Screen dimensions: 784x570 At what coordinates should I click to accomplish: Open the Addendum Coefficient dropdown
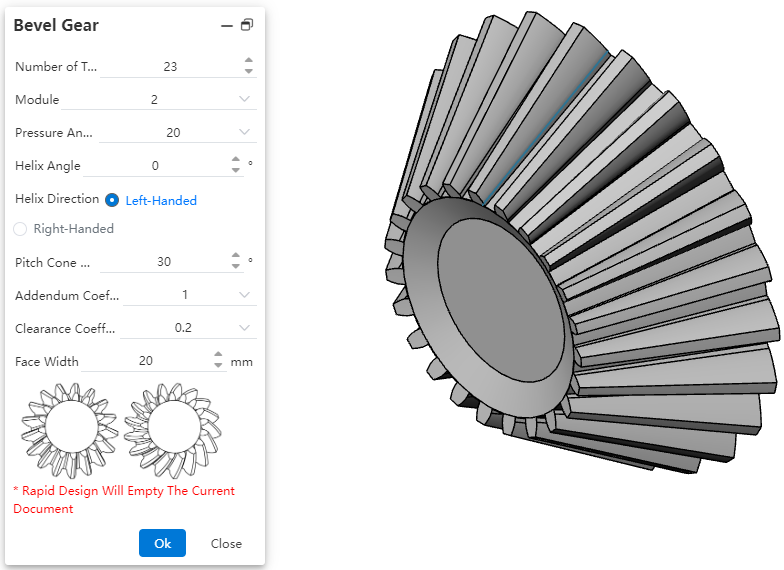tap(244, 295)
